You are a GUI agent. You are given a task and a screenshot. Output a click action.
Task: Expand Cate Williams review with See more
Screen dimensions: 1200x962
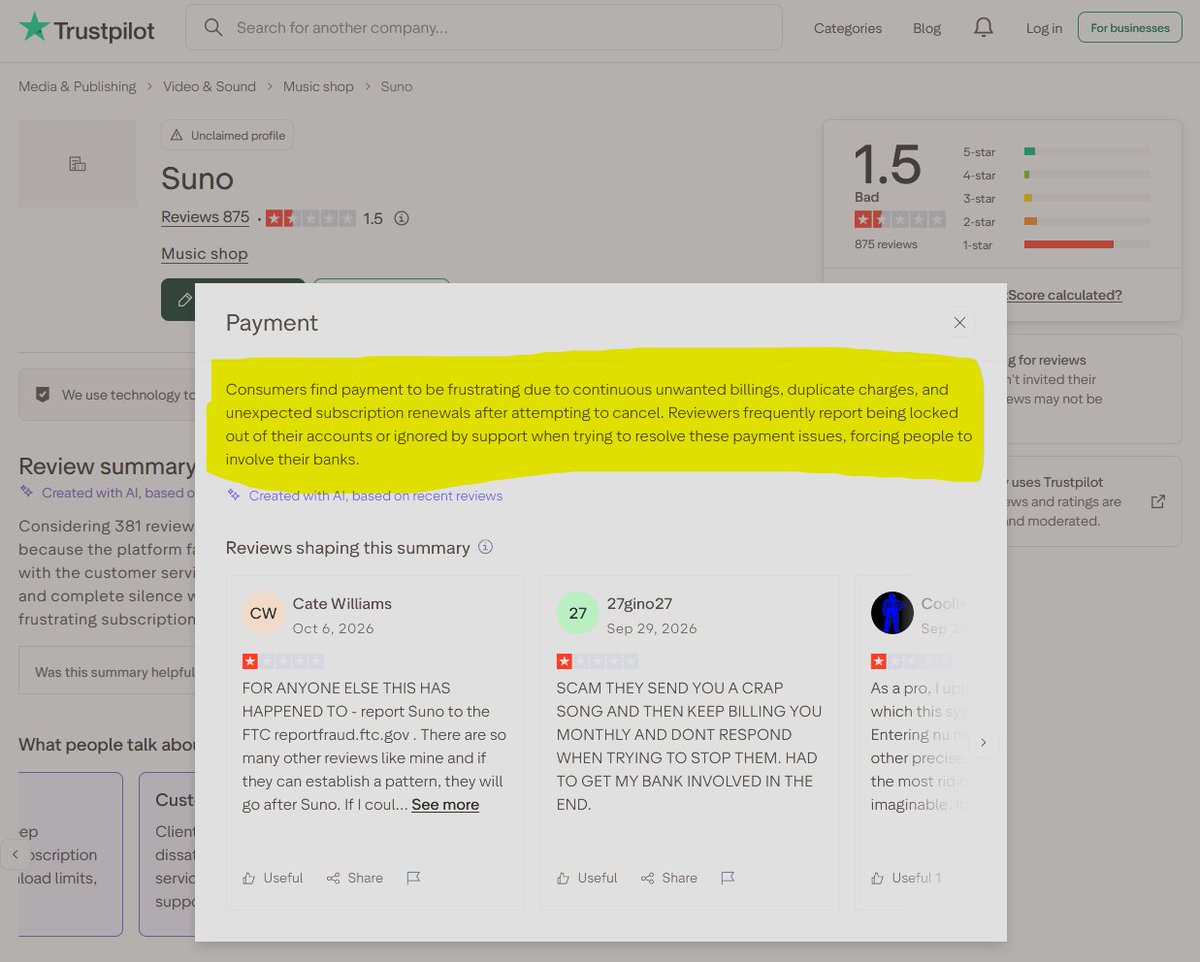[445, 804]
